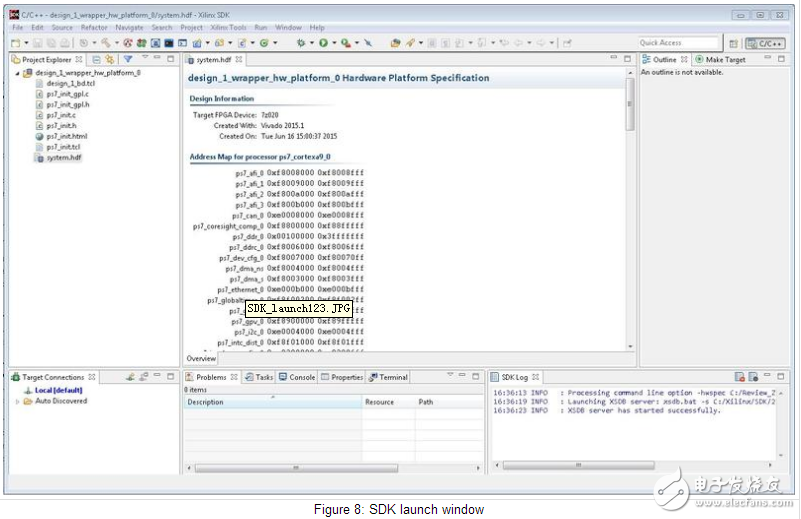Switch to the Console tab

click(x=301, y=377)
